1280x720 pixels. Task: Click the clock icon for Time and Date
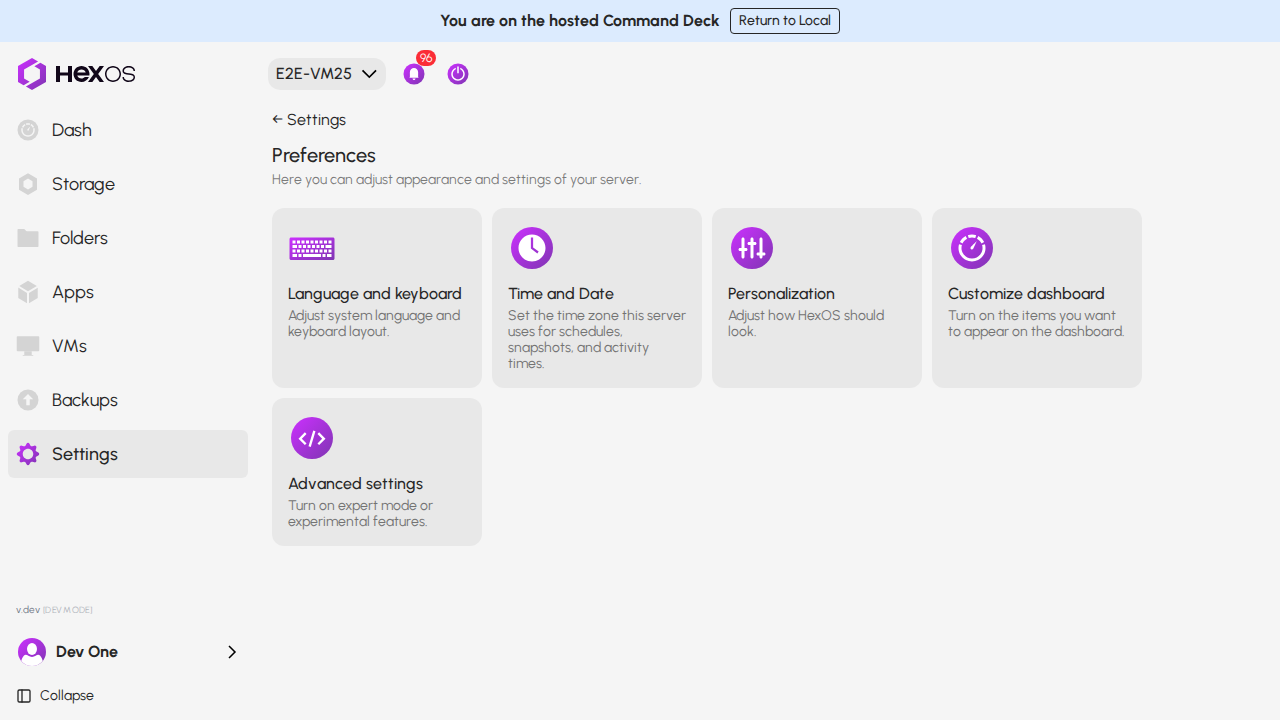[x=532, y=248]
